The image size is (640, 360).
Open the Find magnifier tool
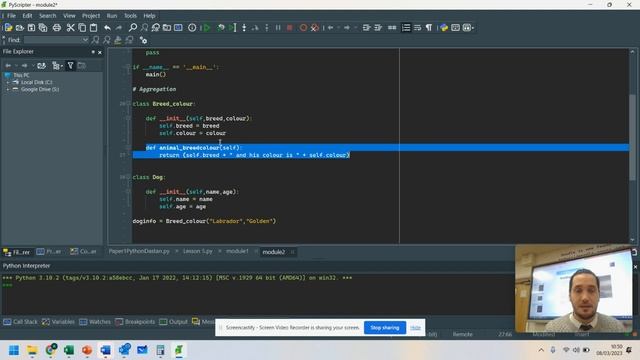point(133,28)
